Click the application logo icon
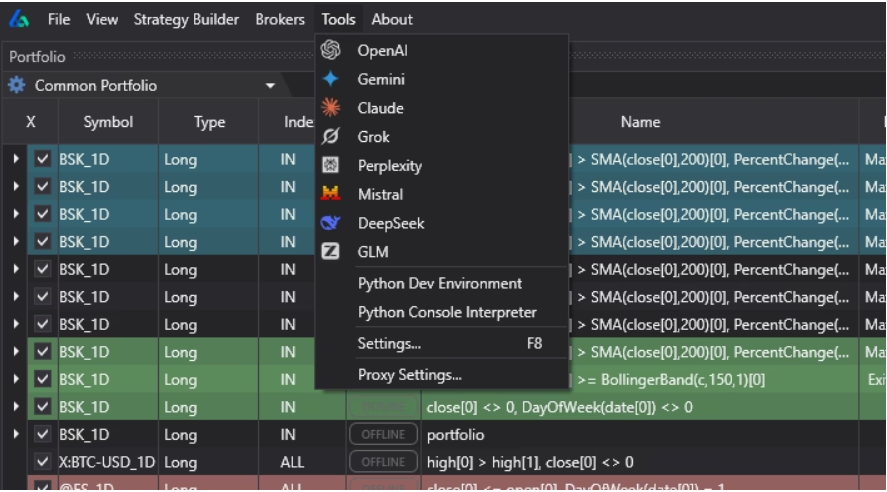 pyautogui.click(x=19, y=19)
